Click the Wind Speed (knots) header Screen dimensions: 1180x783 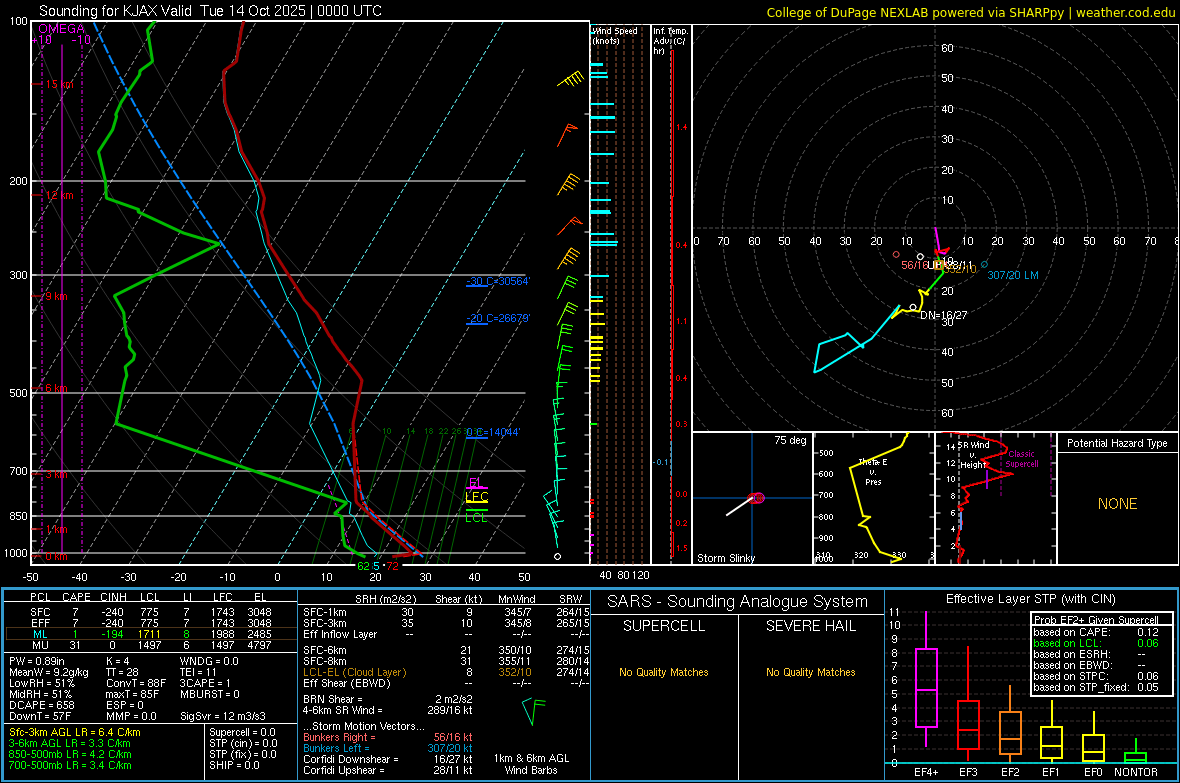point(615,36)
